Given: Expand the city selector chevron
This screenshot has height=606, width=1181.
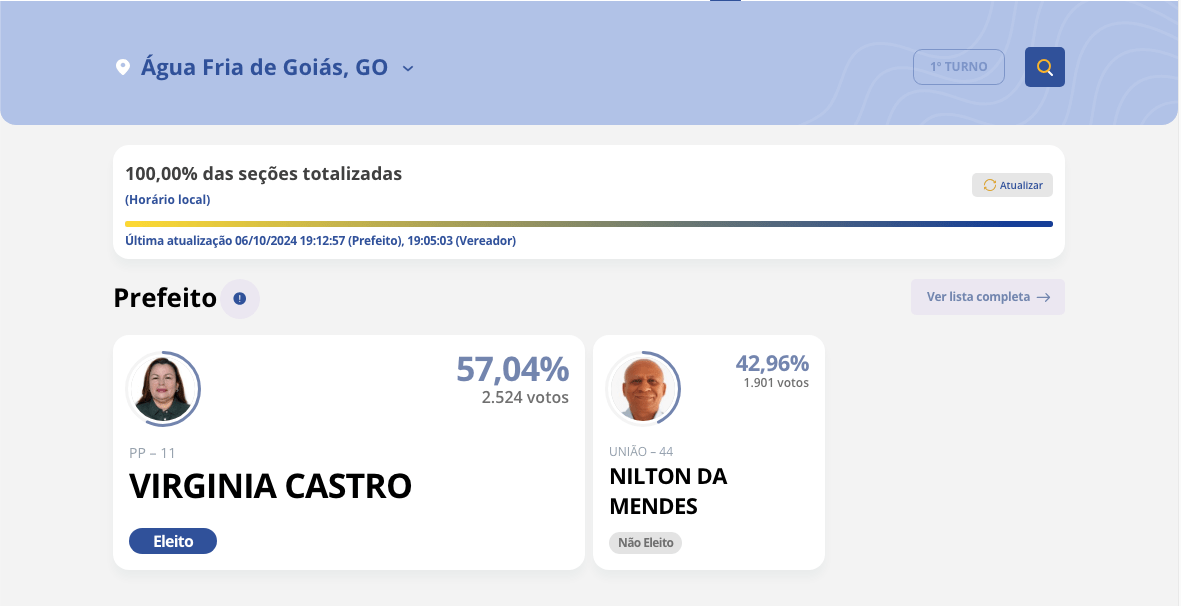Looking at the screenshot, I should pyautogui.click(x=408, y=68).
